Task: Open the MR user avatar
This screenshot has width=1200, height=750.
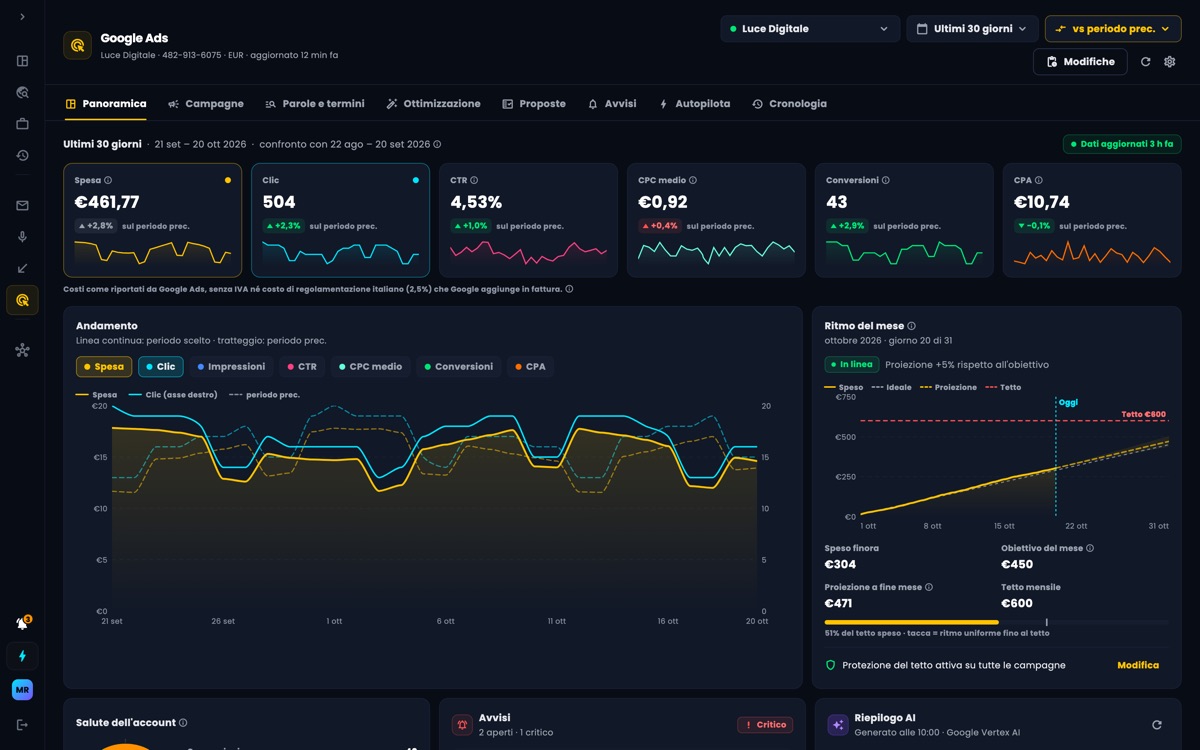Action: click(x=22, y=690)
